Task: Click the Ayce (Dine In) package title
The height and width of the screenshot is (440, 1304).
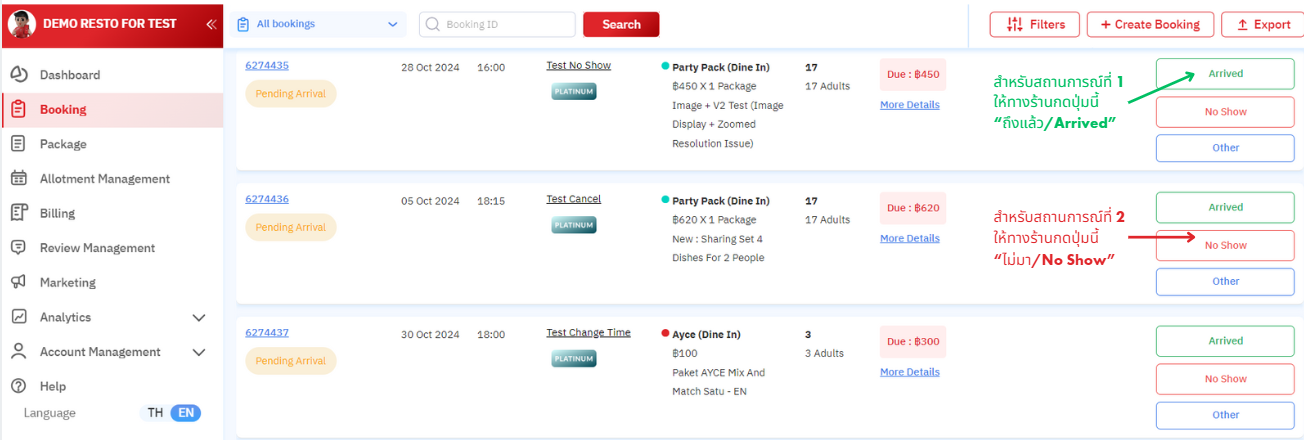Action: 706,334
